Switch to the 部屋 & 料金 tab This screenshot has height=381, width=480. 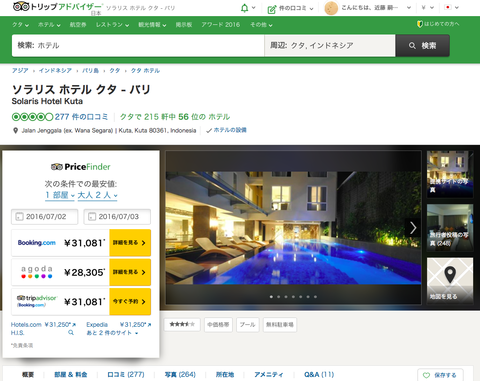71,375
